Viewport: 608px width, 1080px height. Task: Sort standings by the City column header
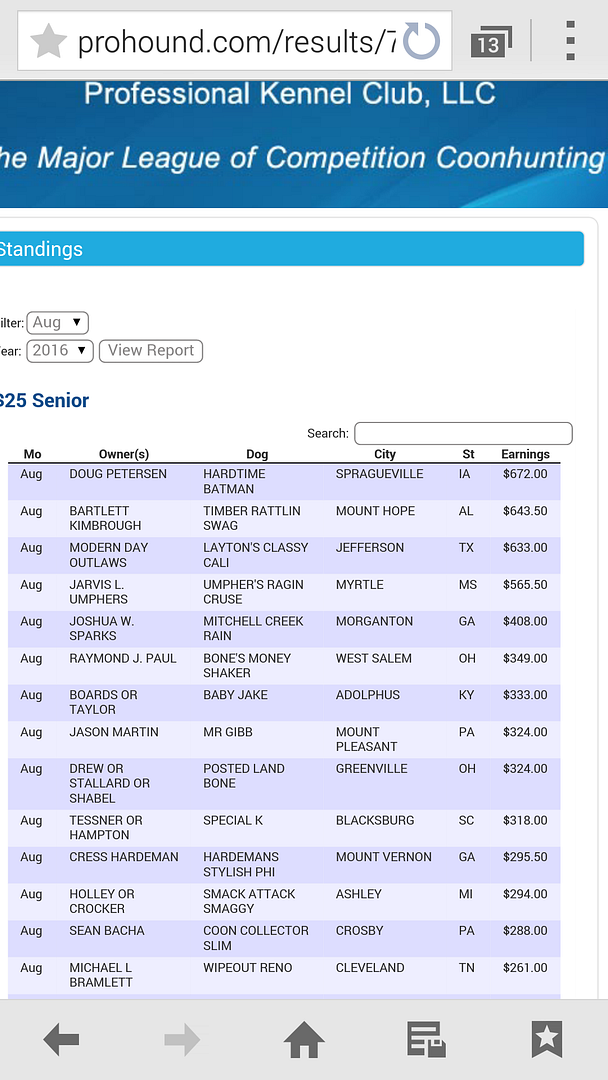[385, 454]
